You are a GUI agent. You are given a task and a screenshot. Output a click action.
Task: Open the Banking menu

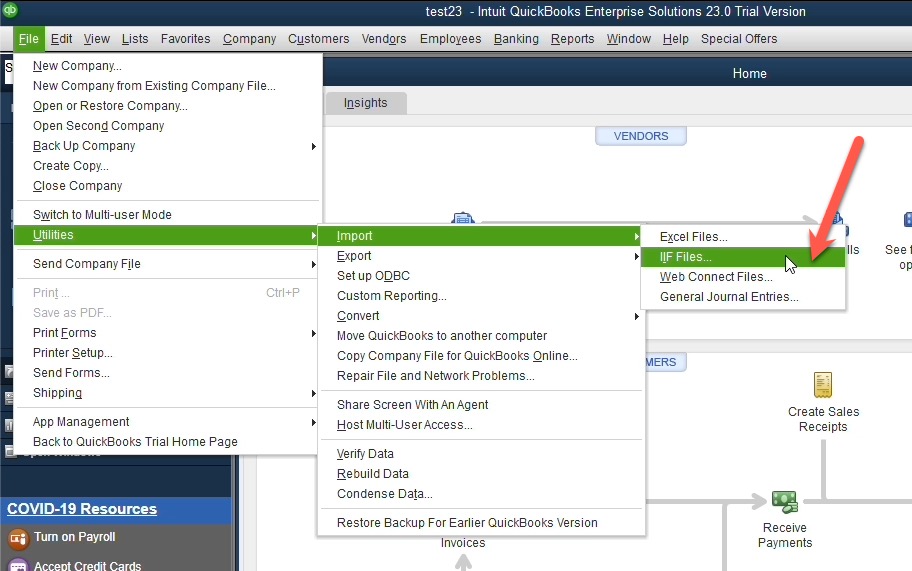516,39
